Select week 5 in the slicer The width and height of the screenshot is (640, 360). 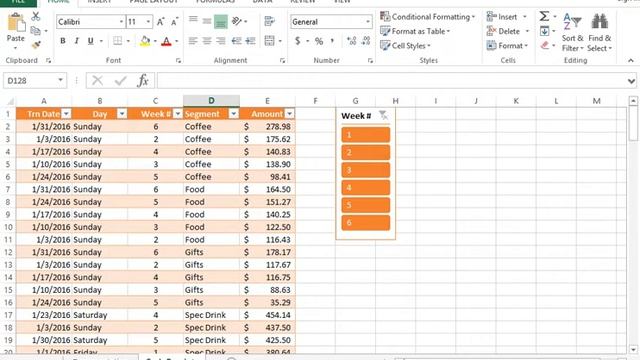[366, 205]
